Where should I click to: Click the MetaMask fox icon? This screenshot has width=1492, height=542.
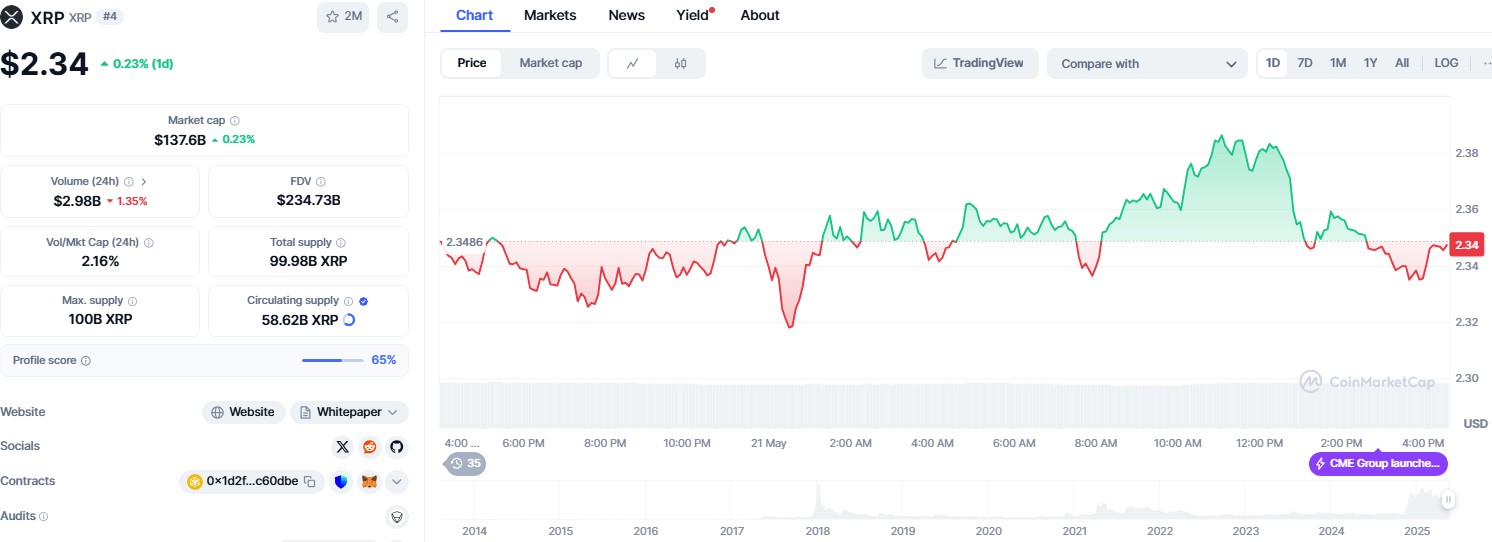(369, 482)
